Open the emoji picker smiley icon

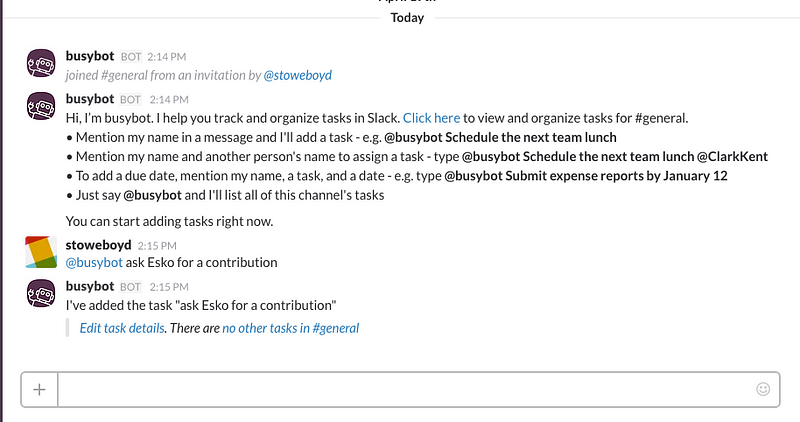click(x=763, y=389)
